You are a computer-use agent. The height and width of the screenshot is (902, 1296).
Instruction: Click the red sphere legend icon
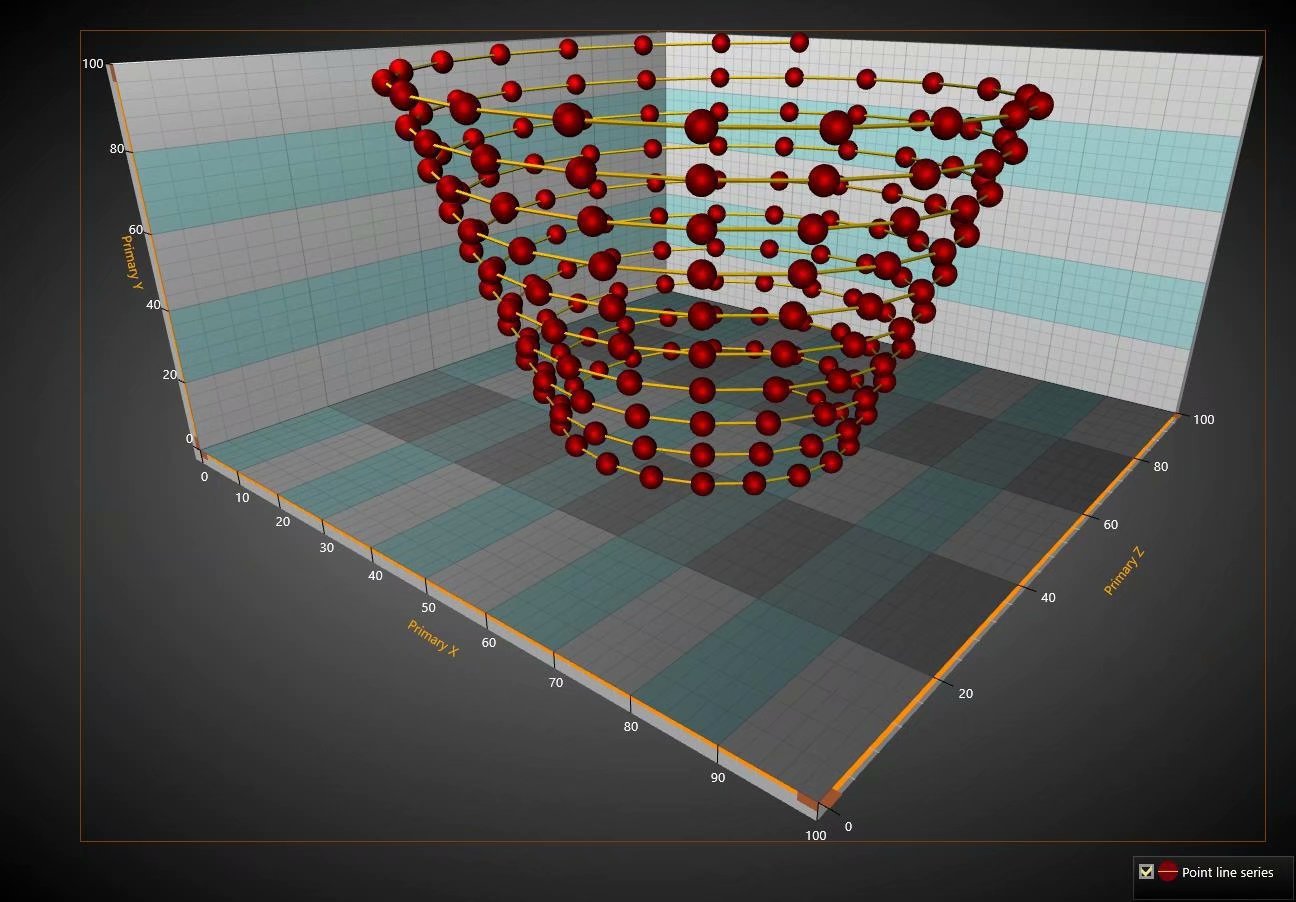tap(1168, 872)
